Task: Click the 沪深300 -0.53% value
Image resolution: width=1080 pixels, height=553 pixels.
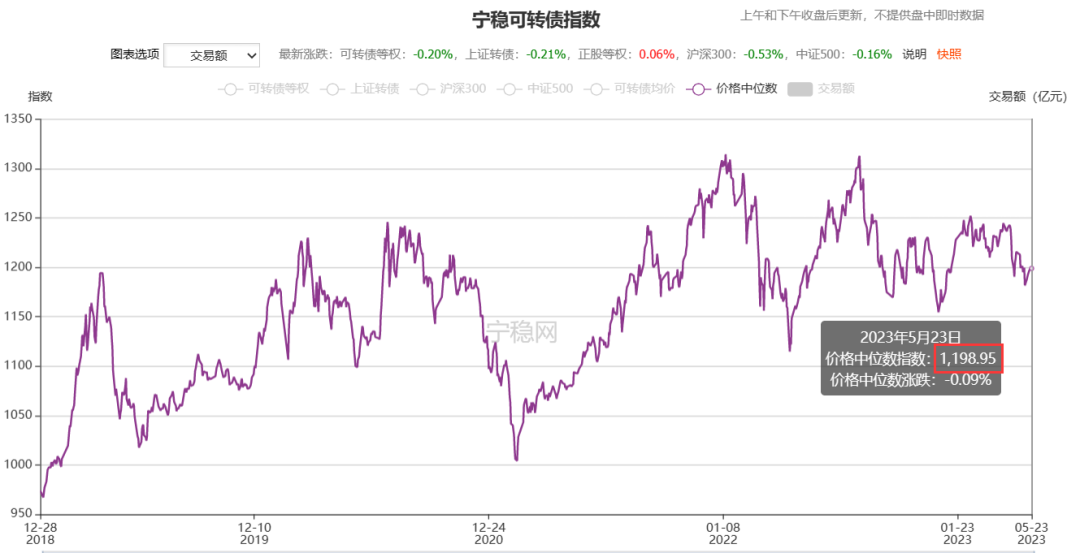Action: click(764, 54)
